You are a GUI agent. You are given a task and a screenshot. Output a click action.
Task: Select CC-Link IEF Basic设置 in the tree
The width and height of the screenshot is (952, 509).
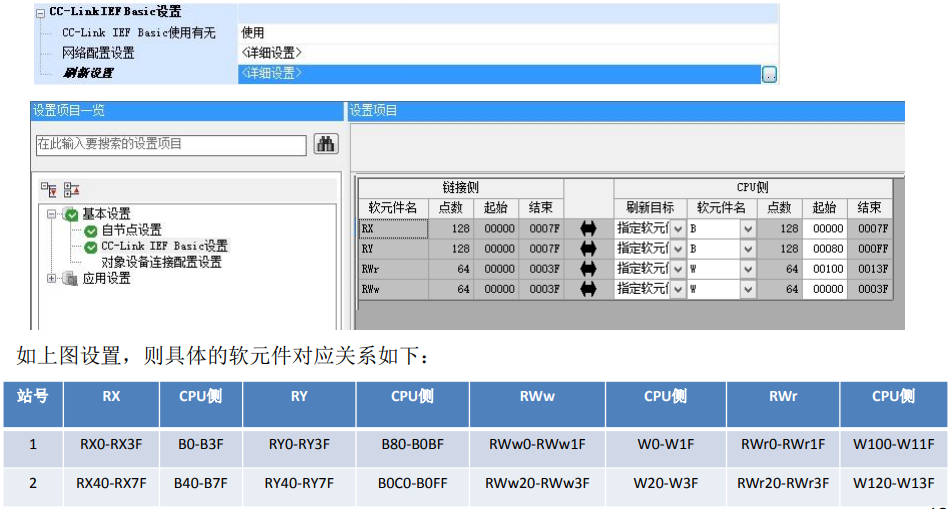(164, 246)
